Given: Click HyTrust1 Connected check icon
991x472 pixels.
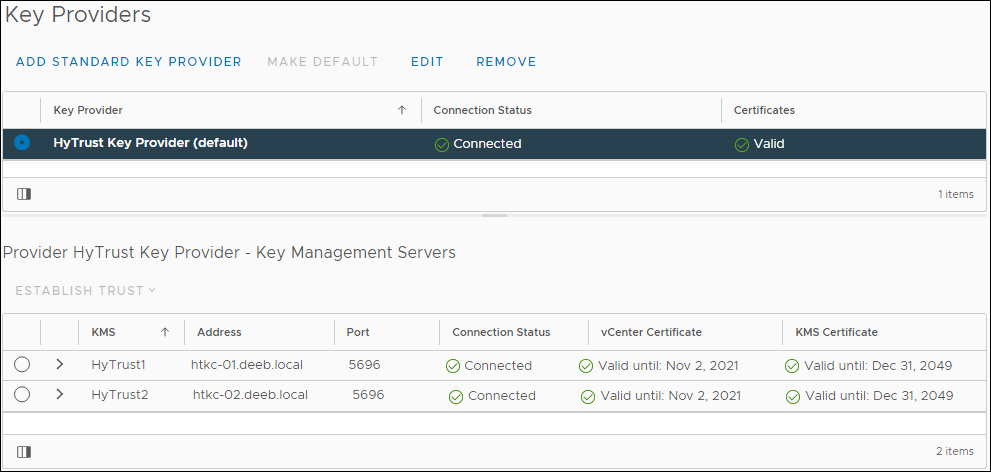Looking at the screenshot, I should 453,366.
